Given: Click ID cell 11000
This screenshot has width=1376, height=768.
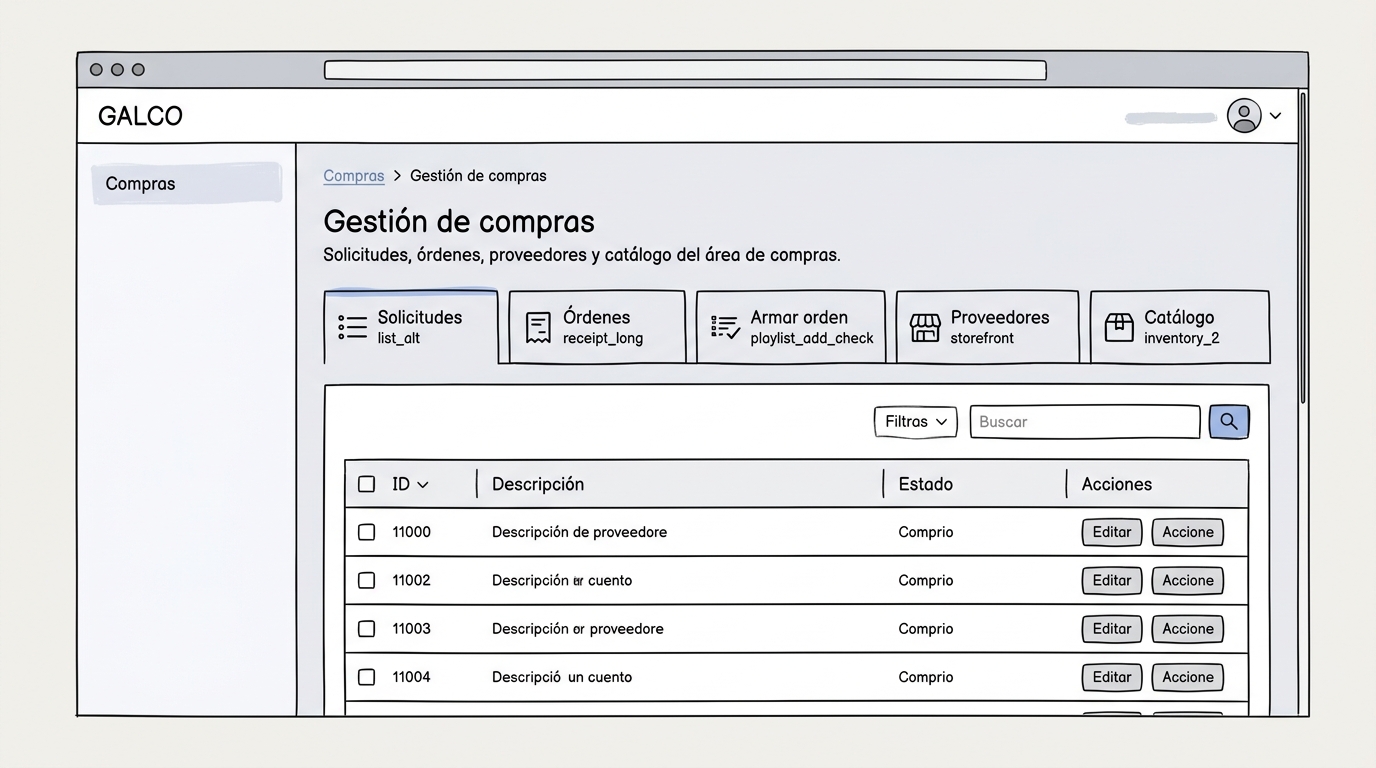Looking at the screenshot, I should (411, 532).
